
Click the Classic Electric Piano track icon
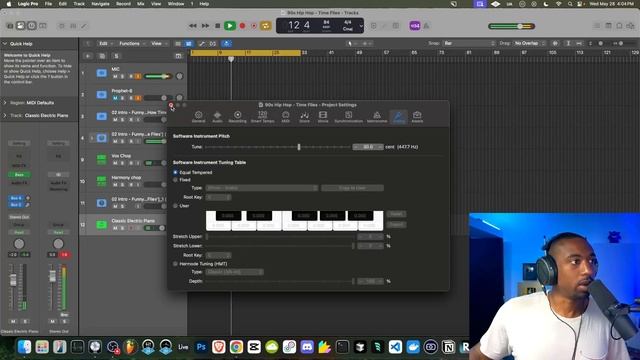(x=102, y=224)
